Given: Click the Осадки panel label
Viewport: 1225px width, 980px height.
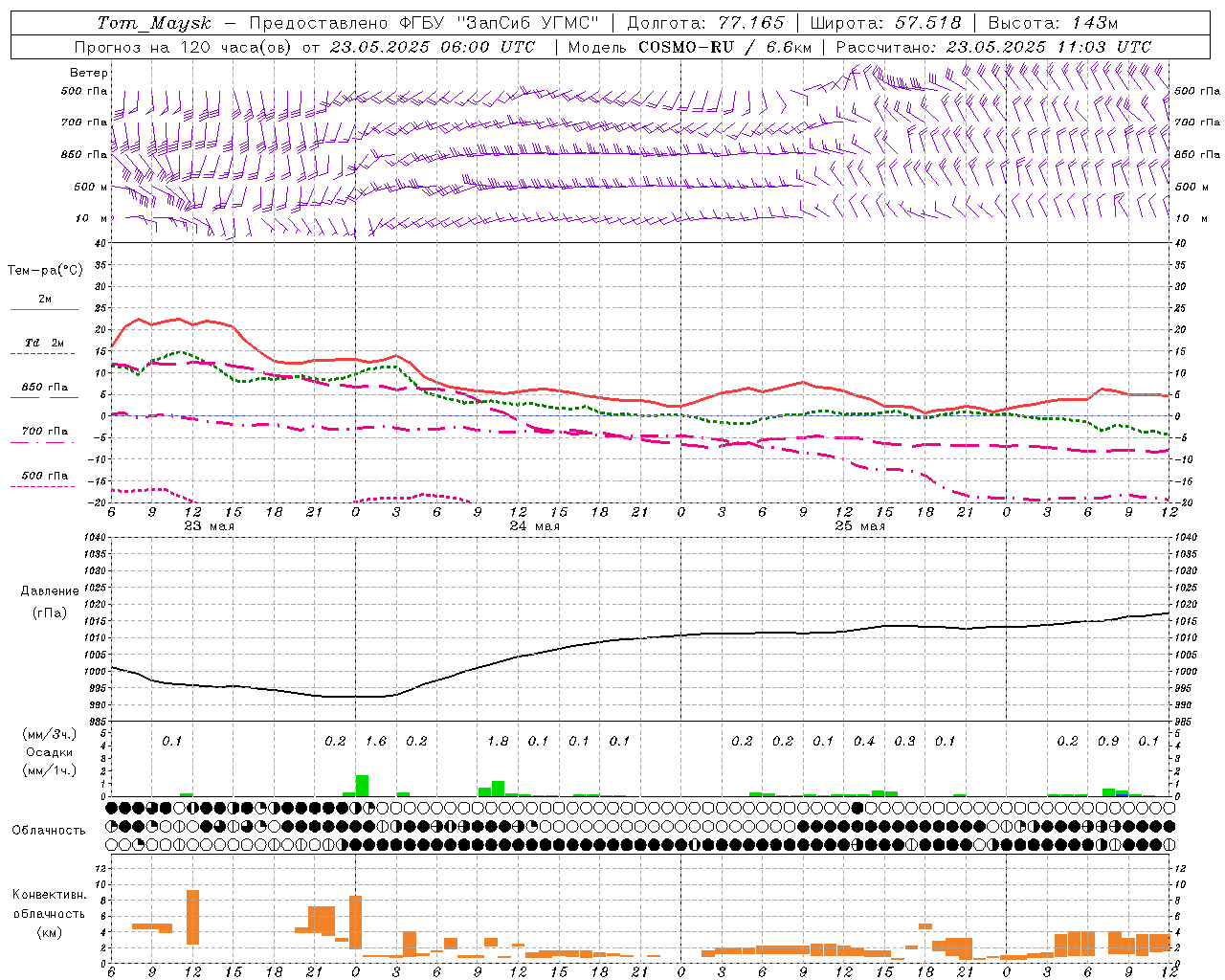Looking at the screenshot, I should pyautogui.click(x=49, y=752).
